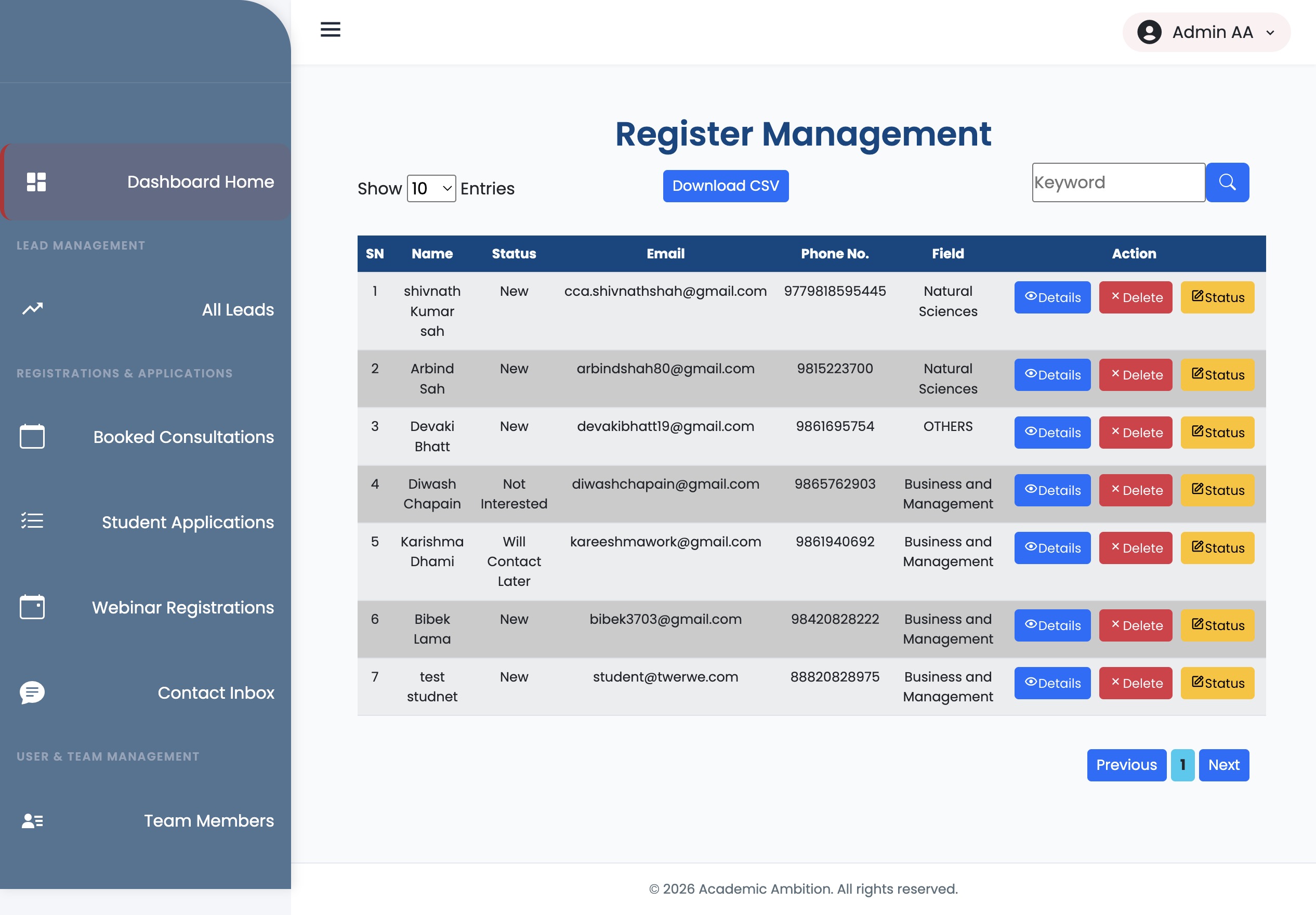
Task: Click the All Leads trend icon
Action: tap(33, 309)
